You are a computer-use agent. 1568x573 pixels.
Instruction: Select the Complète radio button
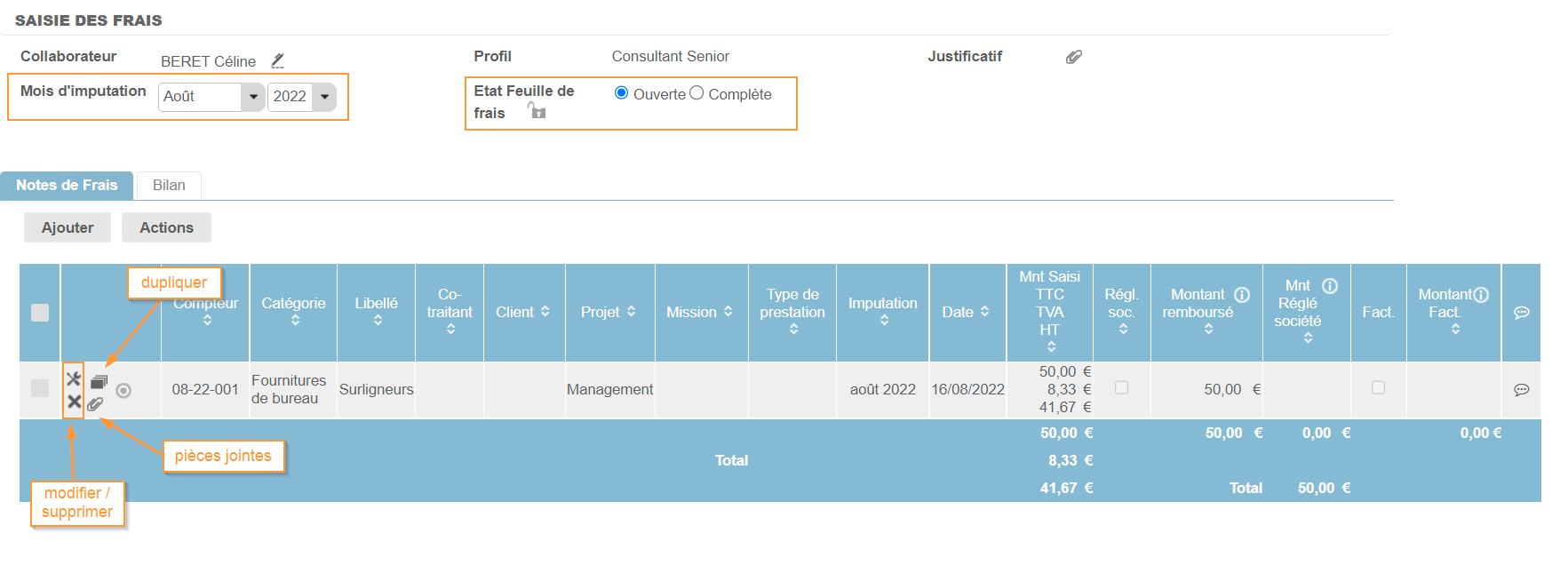click(696, 93)
